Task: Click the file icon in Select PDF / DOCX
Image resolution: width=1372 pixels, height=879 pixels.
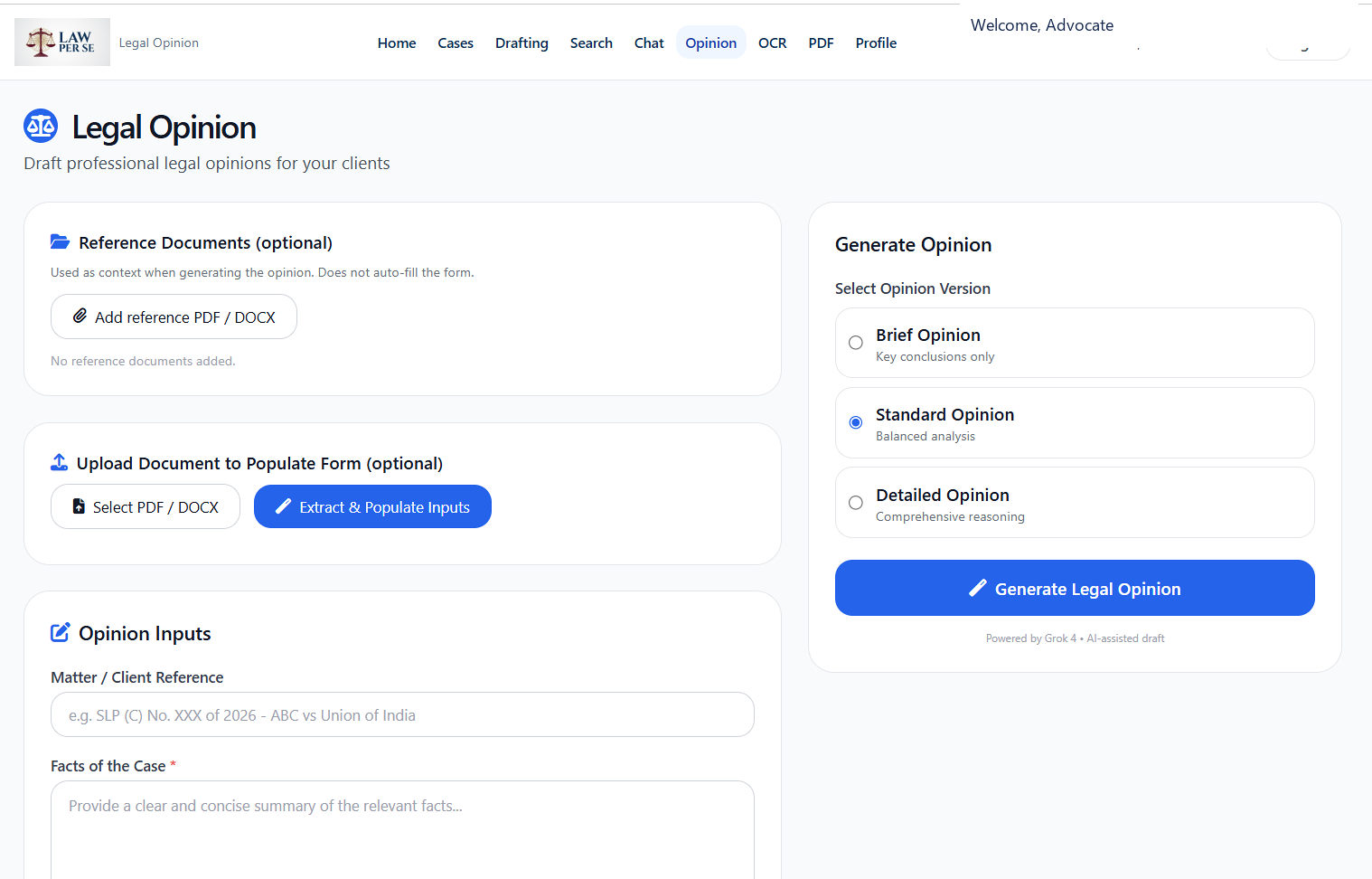Action: click(79, 506)
